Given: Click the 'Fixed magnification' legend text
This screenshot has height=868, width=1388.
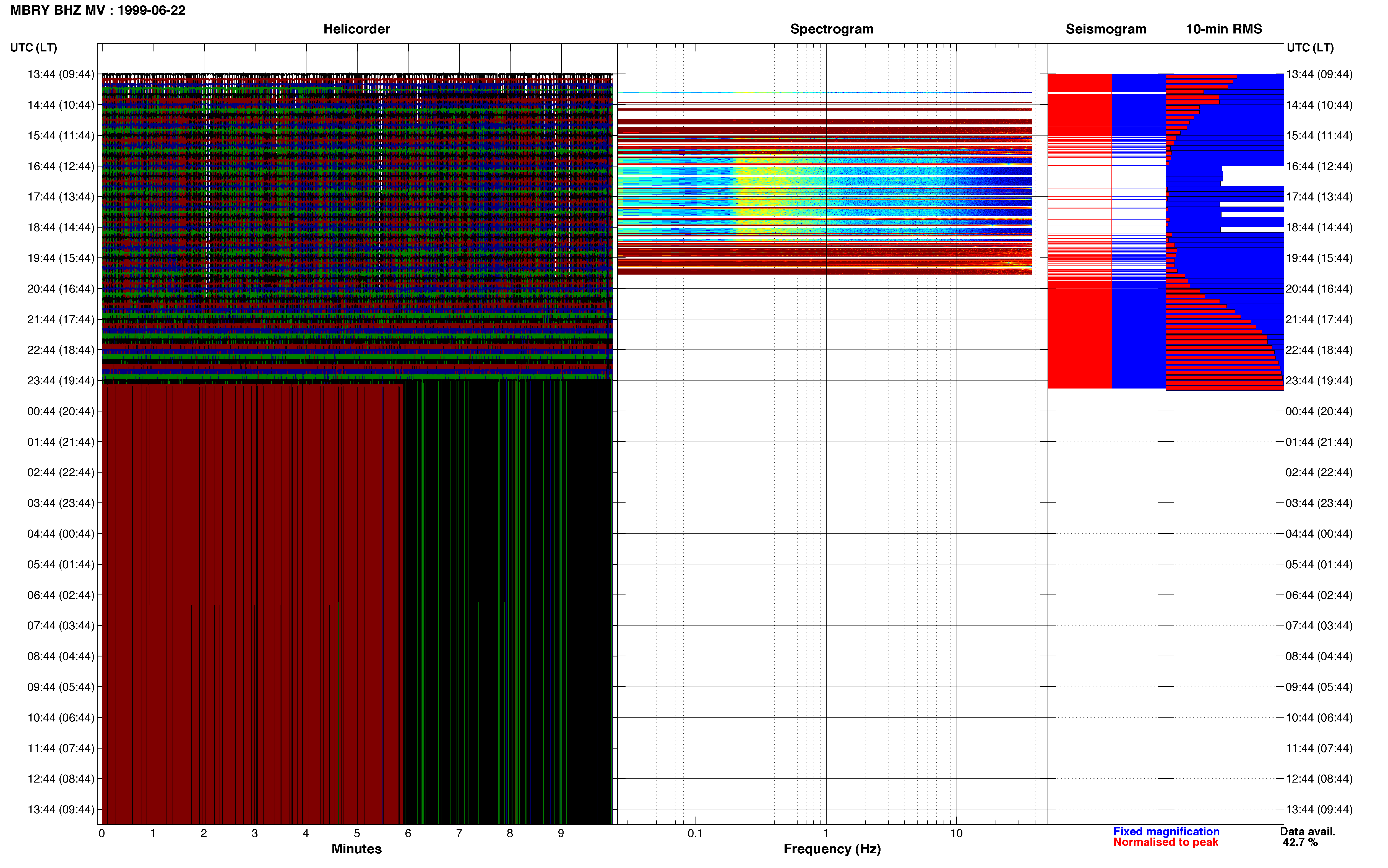Looking at the screenshot, I should pos(1166,831).
